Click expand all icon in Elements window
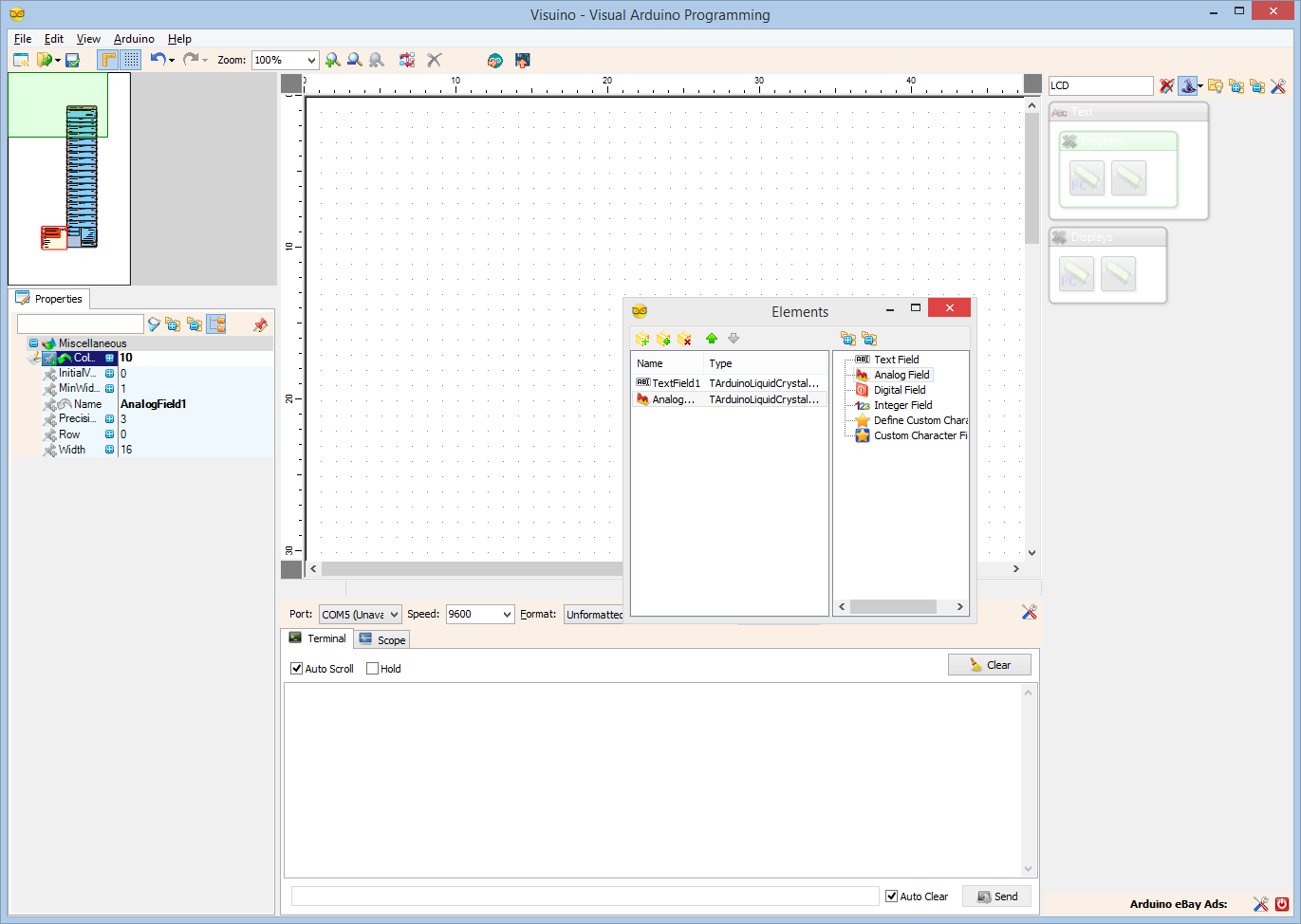Screen dimensions: 1301x924 [x=848, y=339]
